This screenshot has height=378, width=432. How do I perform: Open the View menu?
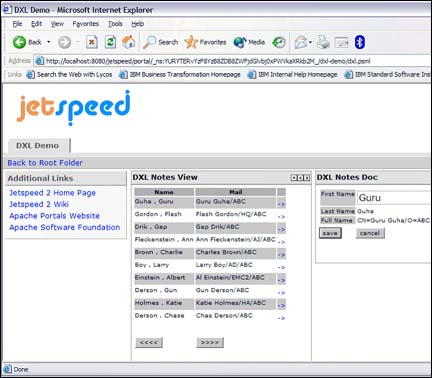point(57,24)
